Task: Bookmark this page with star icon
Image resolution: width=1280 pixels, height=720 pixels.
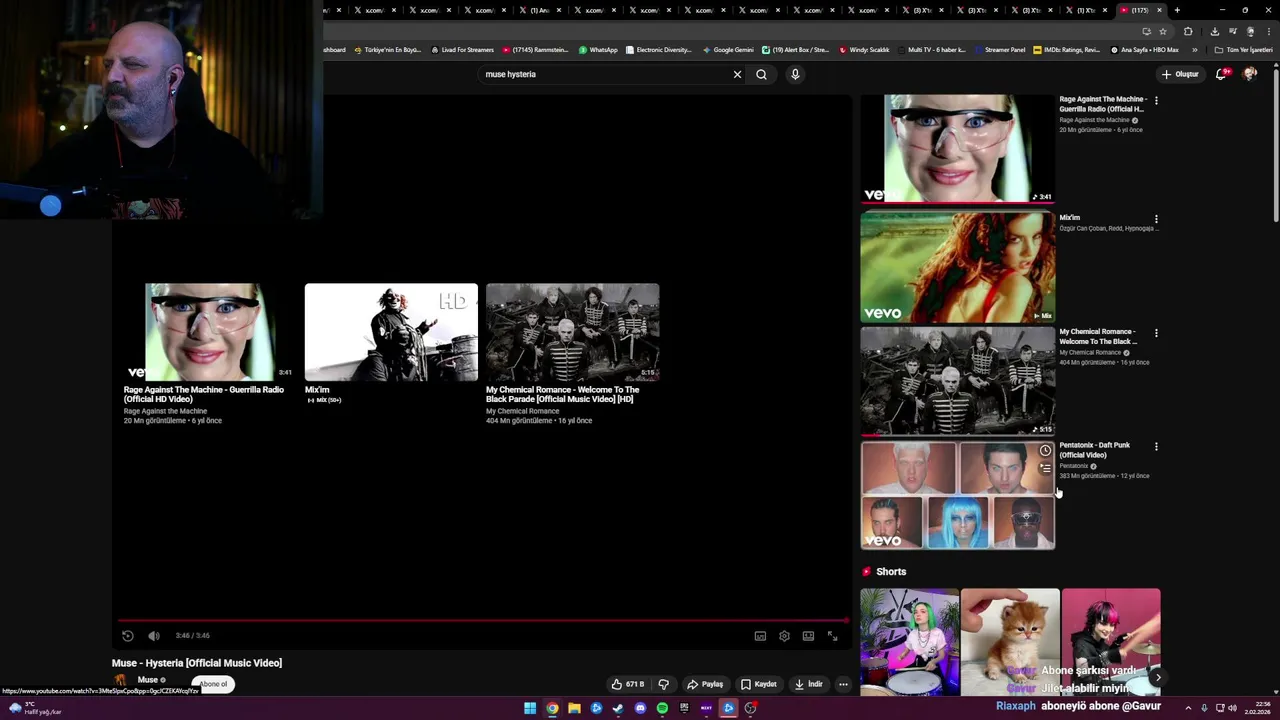Action: pos(1163,31)
